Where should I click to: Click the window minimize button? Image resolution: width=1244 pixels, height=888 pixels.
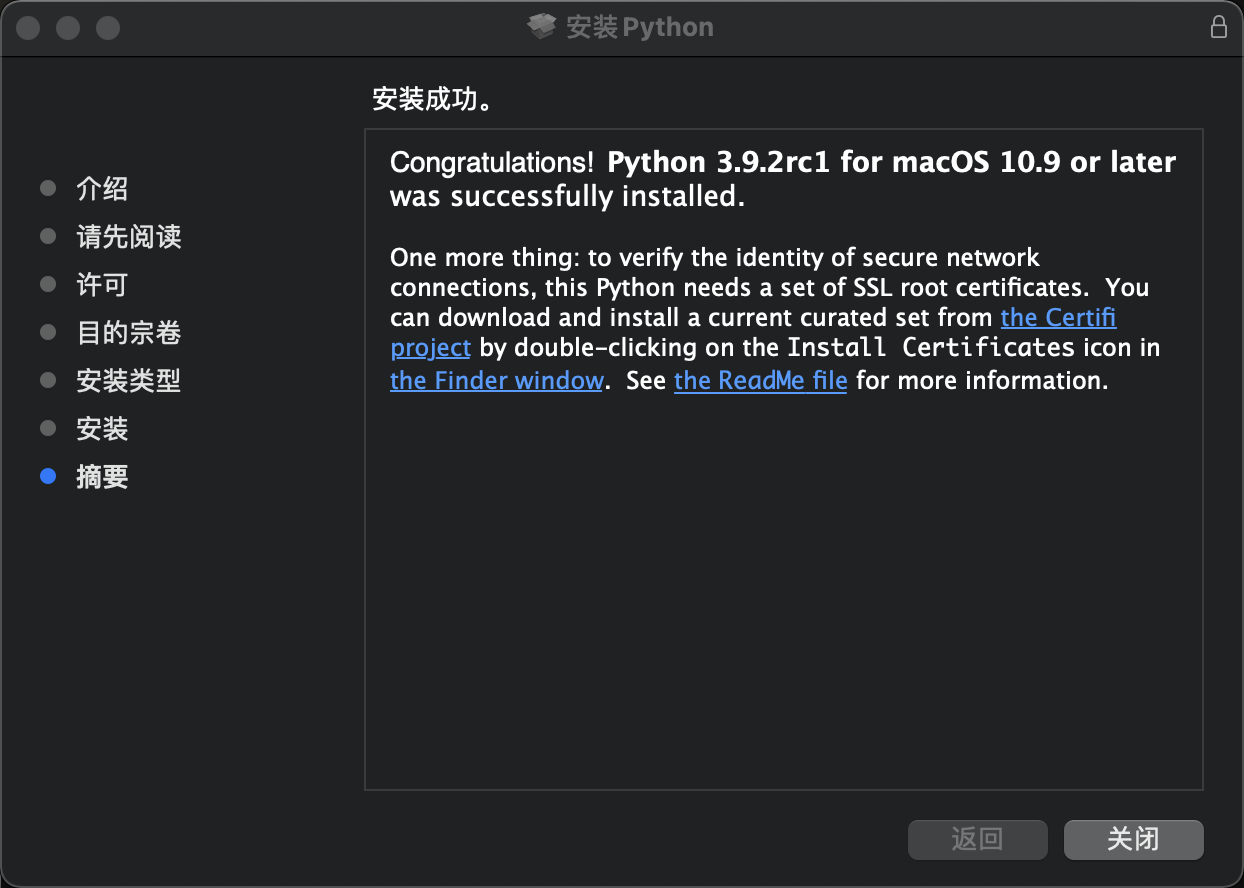pyautogui.click(x=68, y=28)
